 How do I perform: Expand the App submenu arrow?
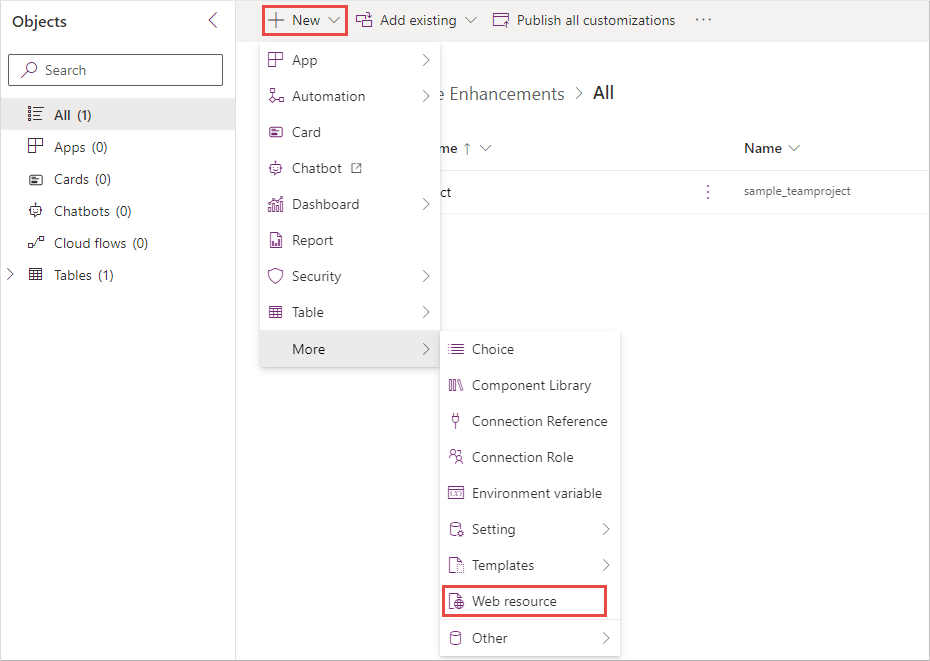[x=426, y=60]
